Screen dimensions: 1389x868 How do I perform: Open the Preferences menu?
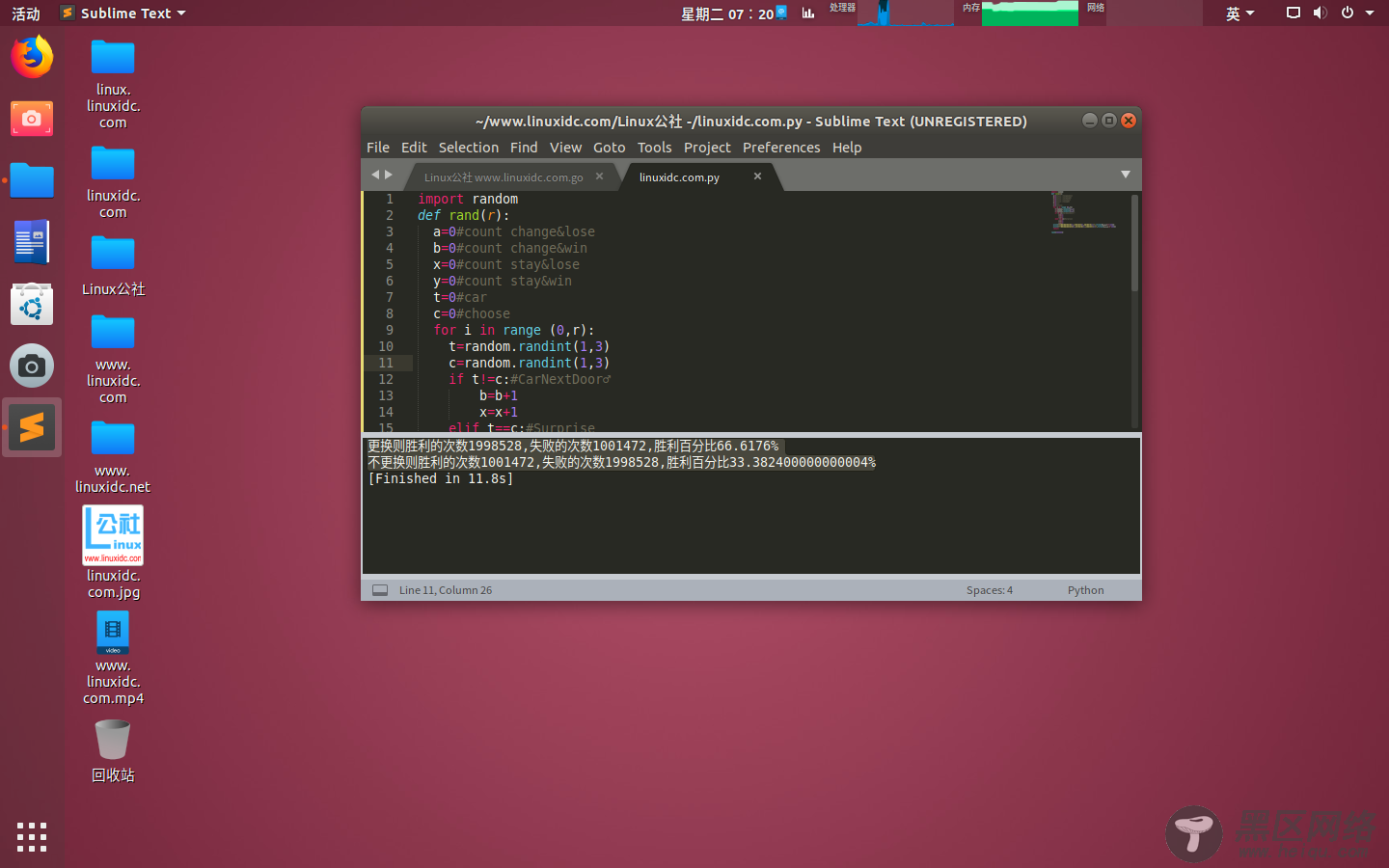(x=781, y=148)
